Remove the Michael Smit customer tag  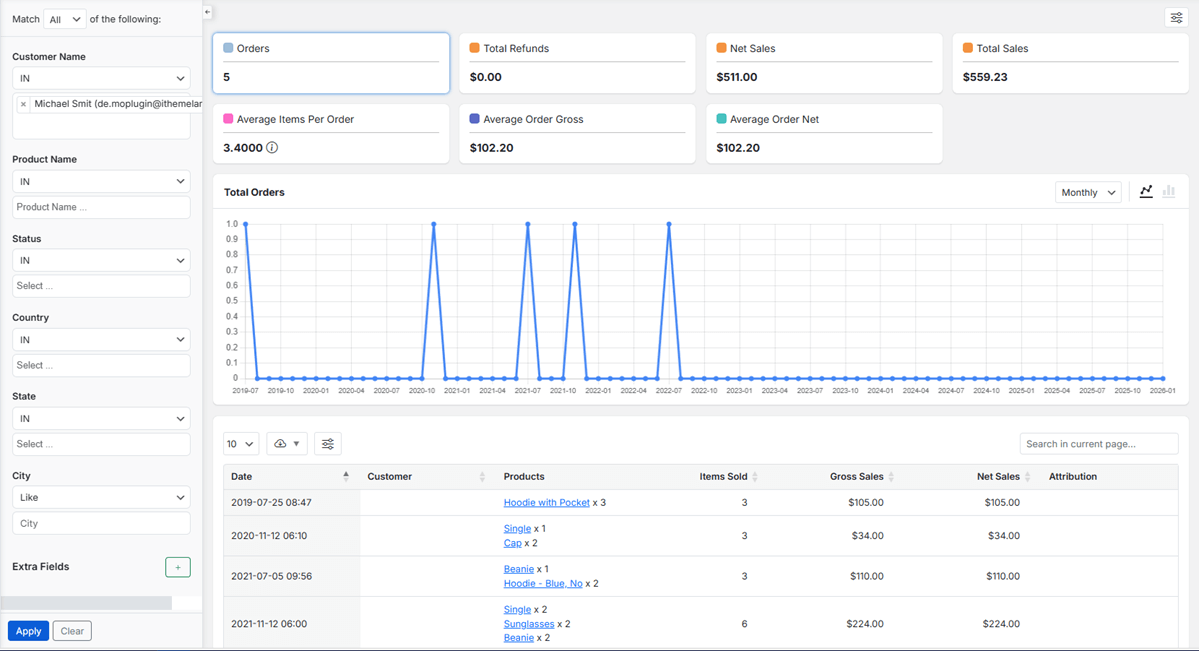(x=23, y=104)
